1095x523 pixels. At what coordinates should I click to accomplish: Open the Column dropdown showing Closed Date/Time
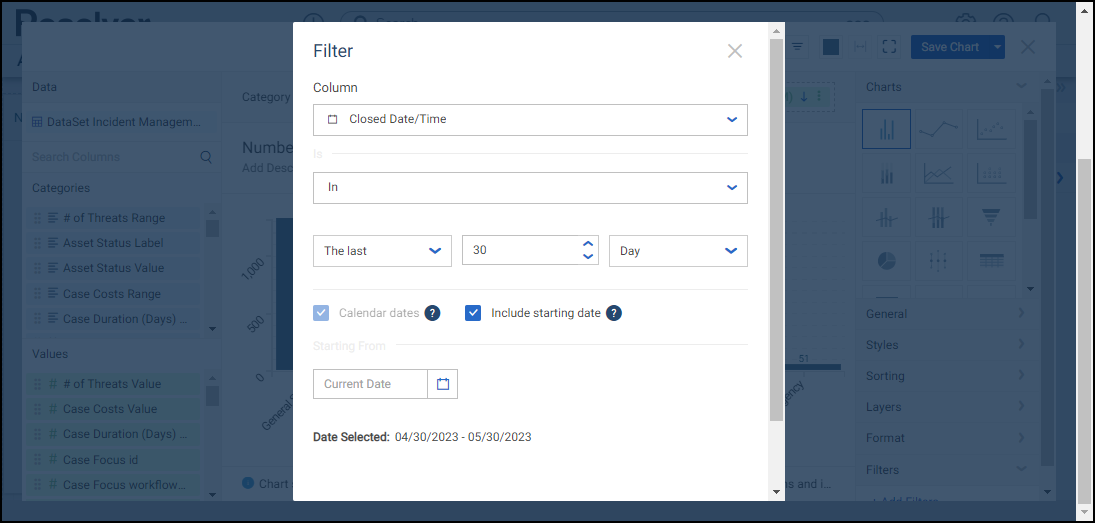point(530,119)
